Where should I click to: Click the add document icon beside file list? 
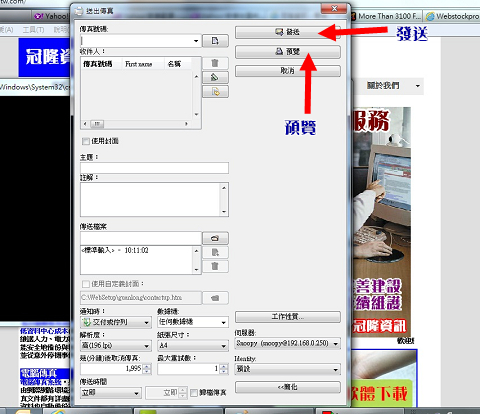[x=215, y=252]
